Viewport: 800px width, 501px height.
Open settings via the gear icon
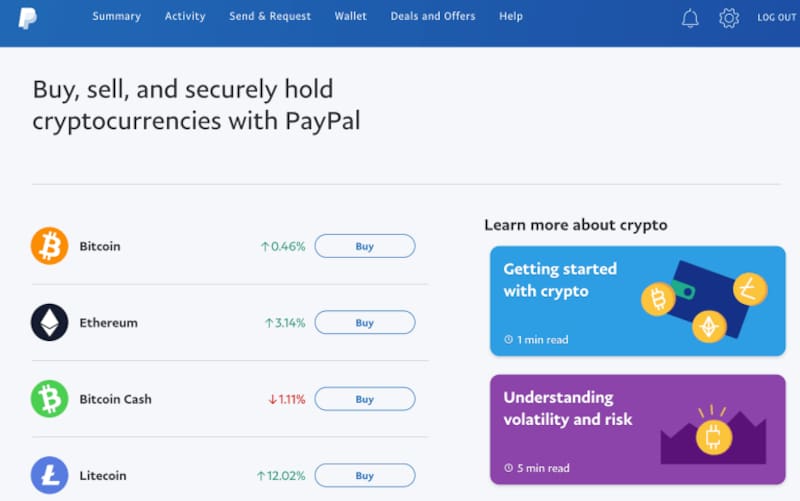click(x=729, y=18)
